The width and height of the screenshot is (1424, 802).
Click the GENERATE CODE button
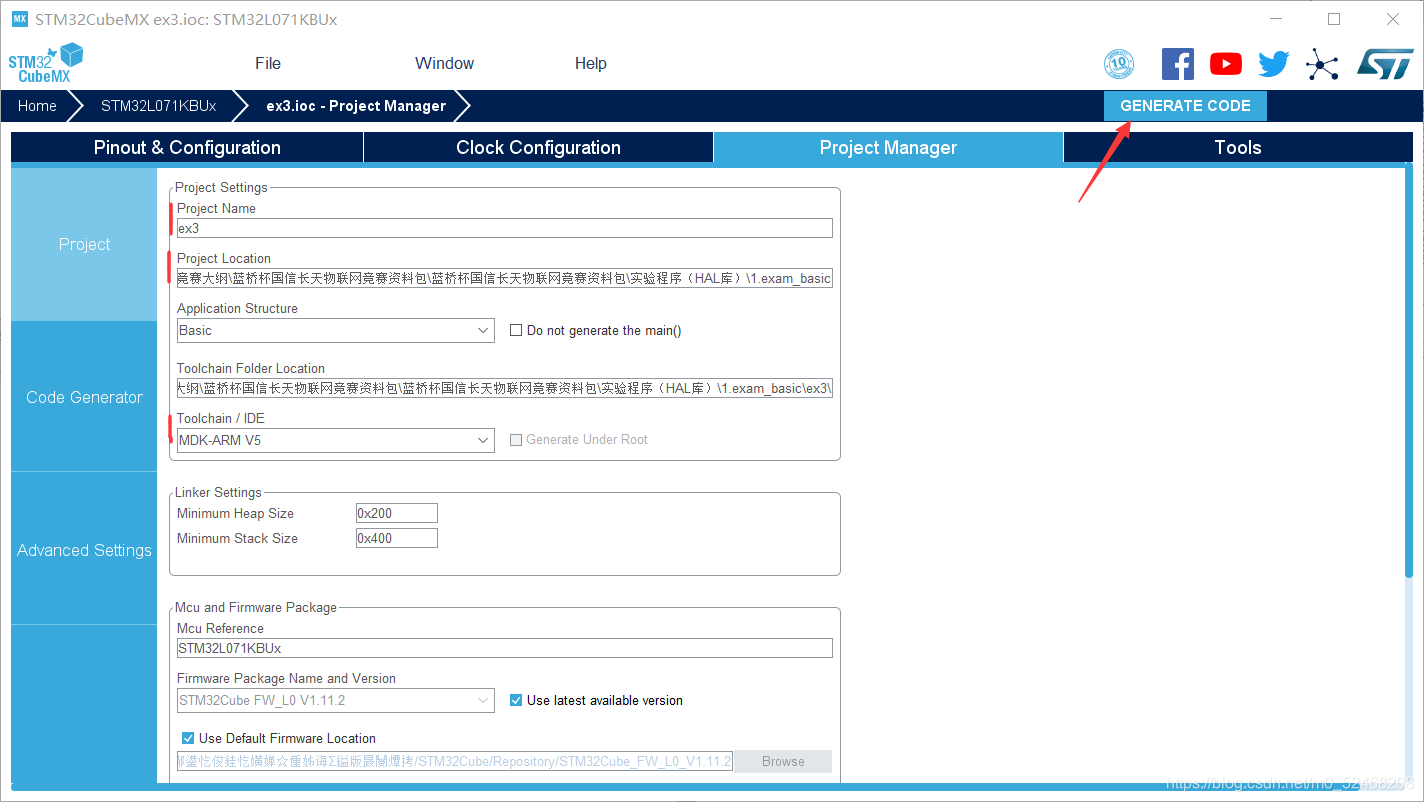(1185, 106)
